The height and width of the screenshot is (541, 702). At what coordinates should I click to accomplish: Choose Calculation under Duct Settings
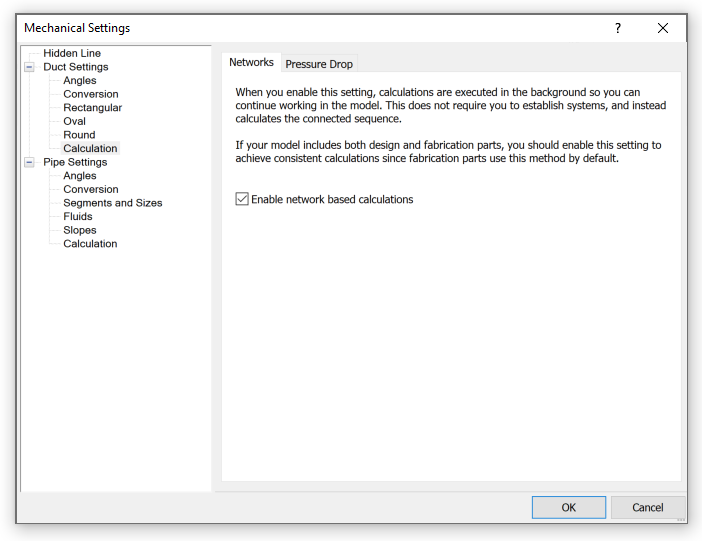90,148
